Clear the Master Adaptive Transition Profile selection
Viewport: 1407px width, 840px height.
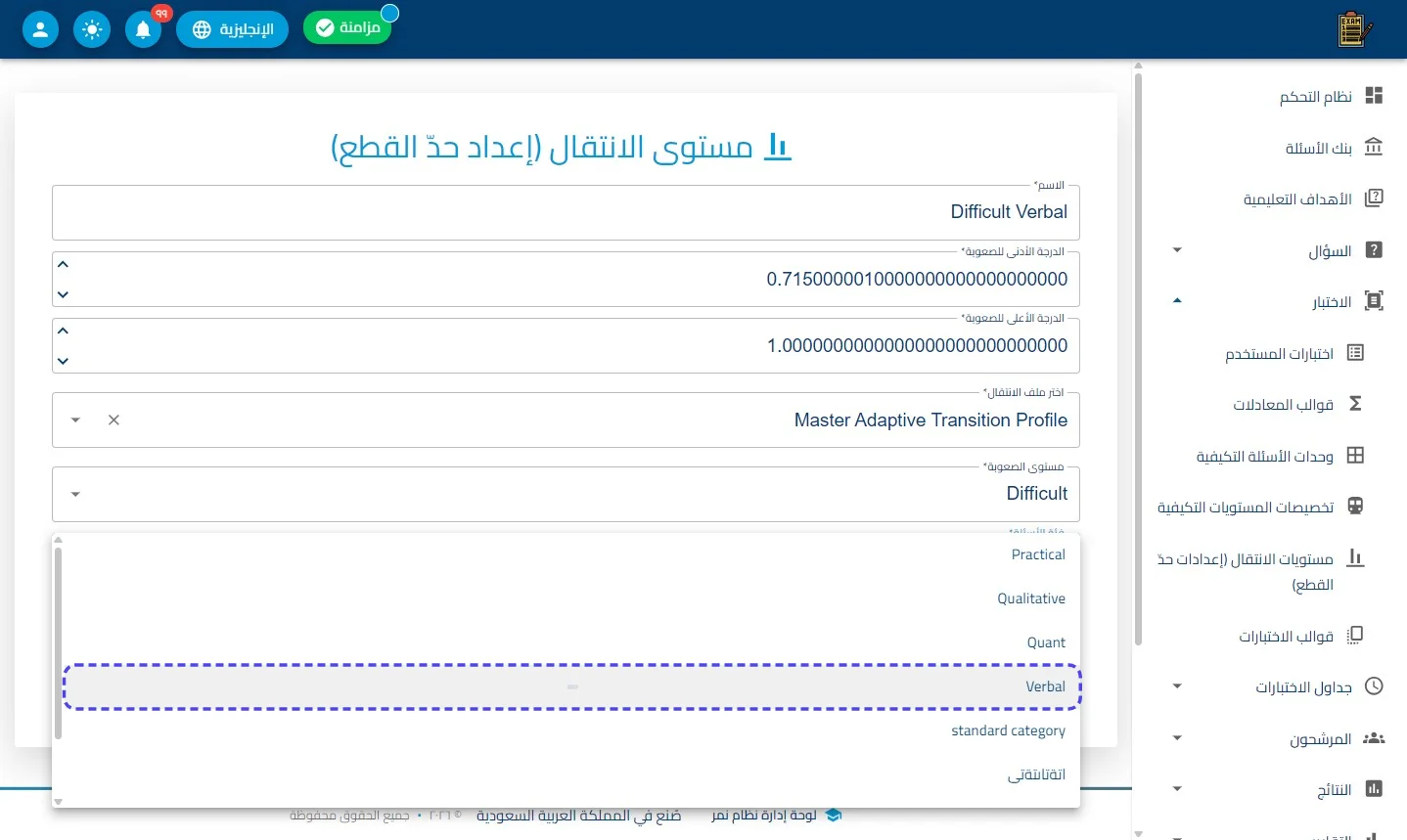[113, 420]
